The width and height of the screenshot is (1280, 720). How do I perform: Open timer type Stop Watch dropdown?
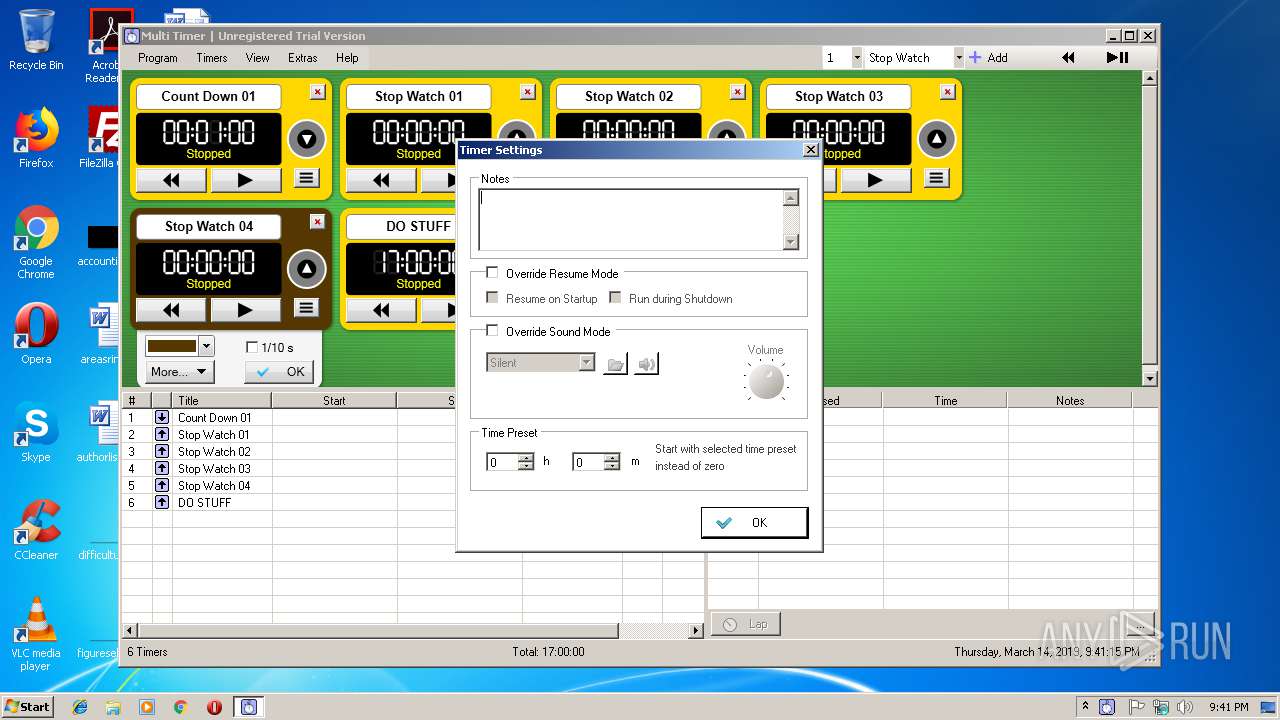(958, 58)
